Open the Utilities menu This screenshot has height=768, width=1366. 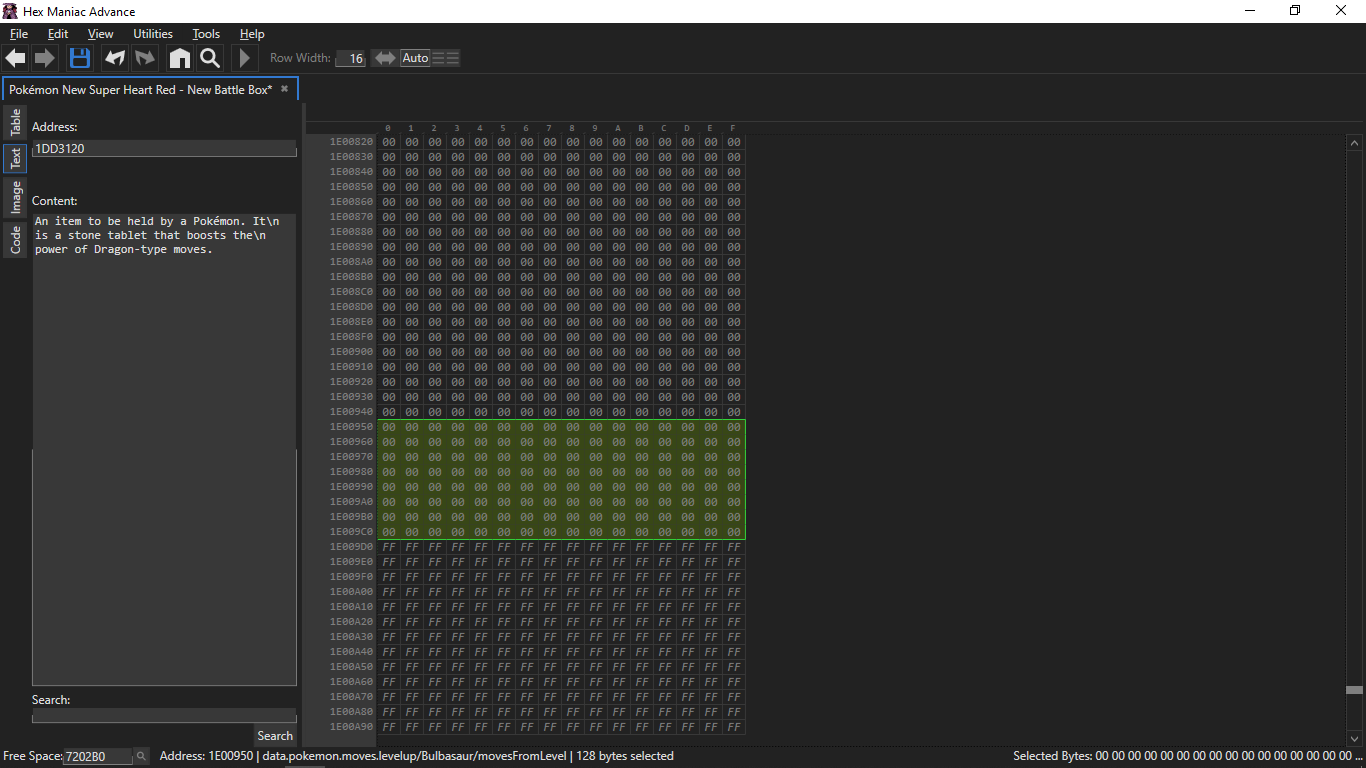(153, 34)
